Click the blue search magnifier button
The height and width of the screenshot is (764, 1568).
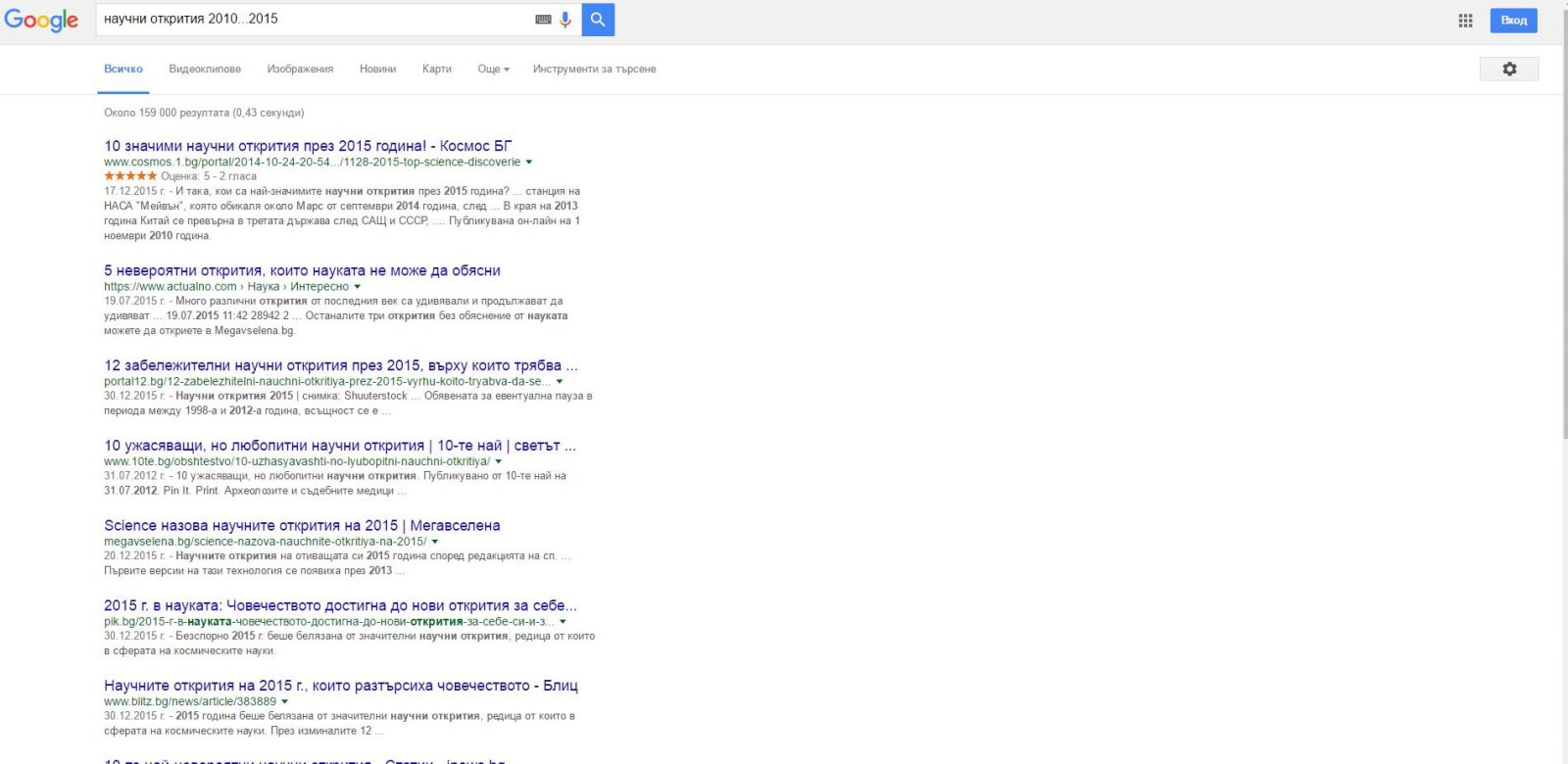(x=598, y=20)
